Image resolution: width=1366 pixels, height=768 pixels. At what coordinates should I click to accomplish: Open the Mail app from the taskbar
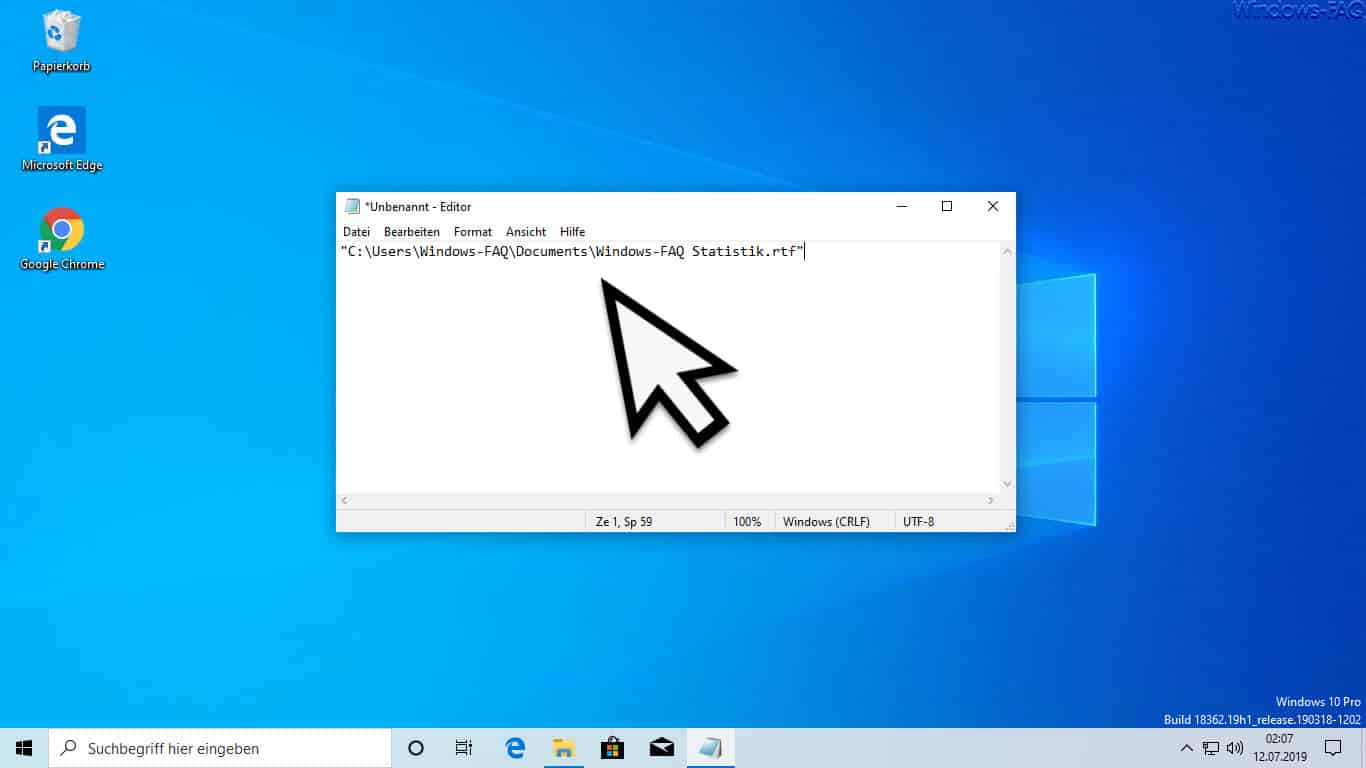click(661, 748)
